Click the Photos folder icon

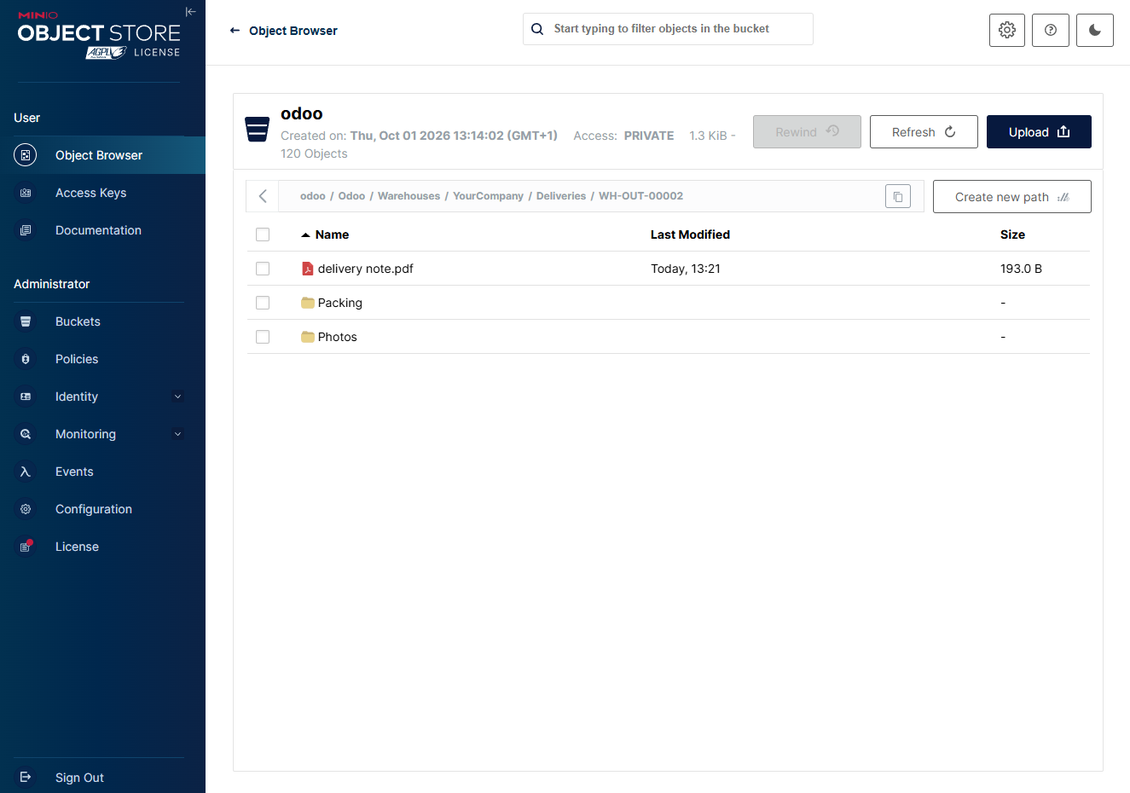click(308, 337)
